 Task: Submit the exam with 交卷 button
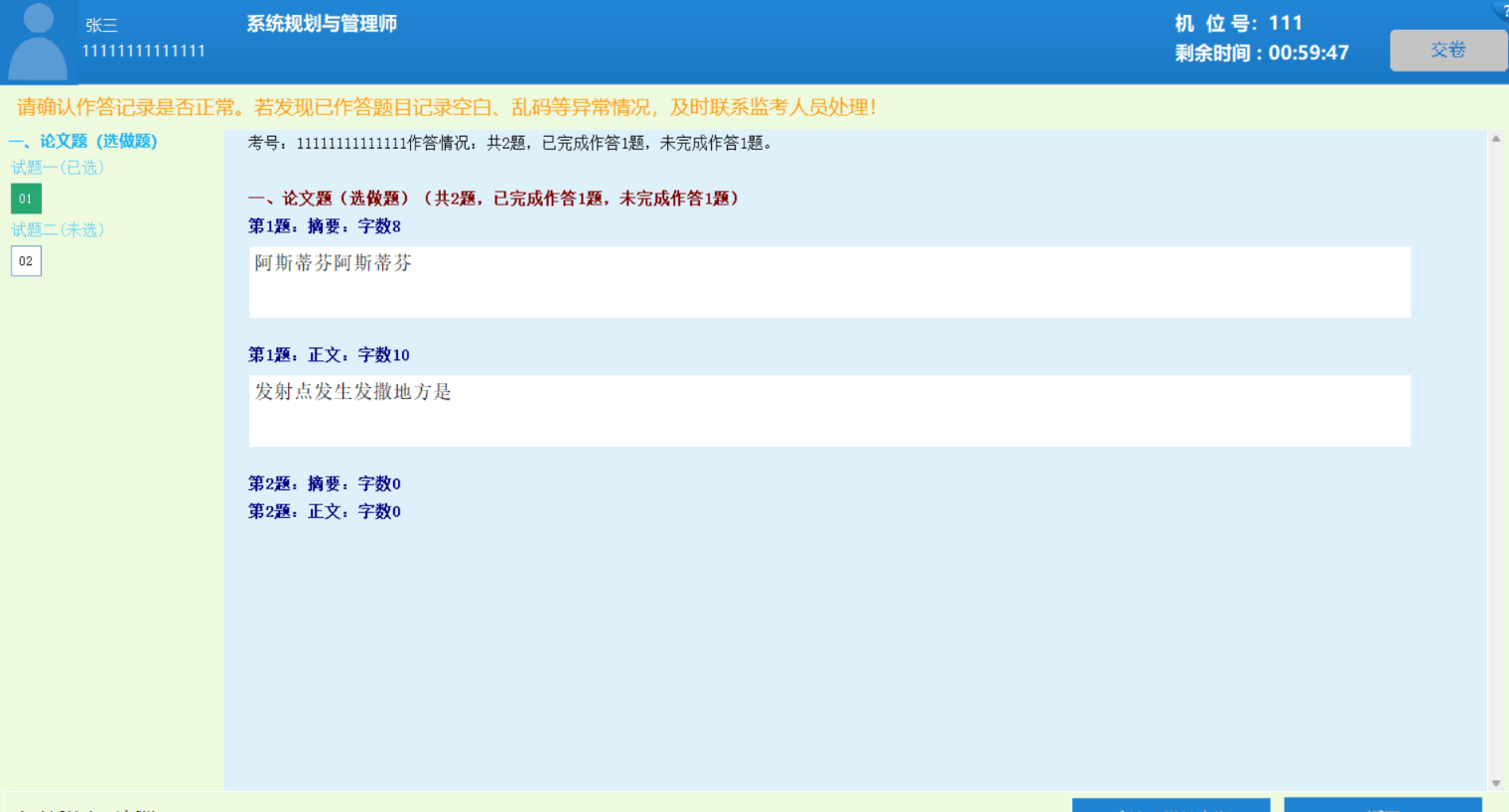point(1447,51)
